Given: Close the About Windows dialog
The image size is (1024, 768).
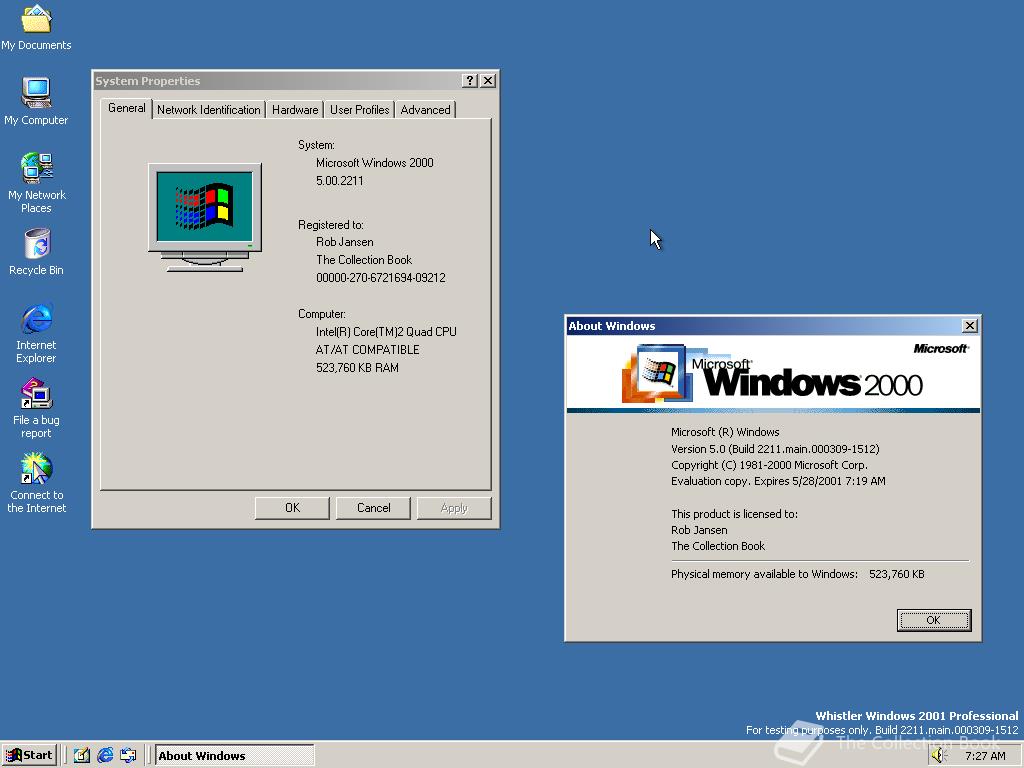Looking at the screenshot, I should [x=970, y=325].
